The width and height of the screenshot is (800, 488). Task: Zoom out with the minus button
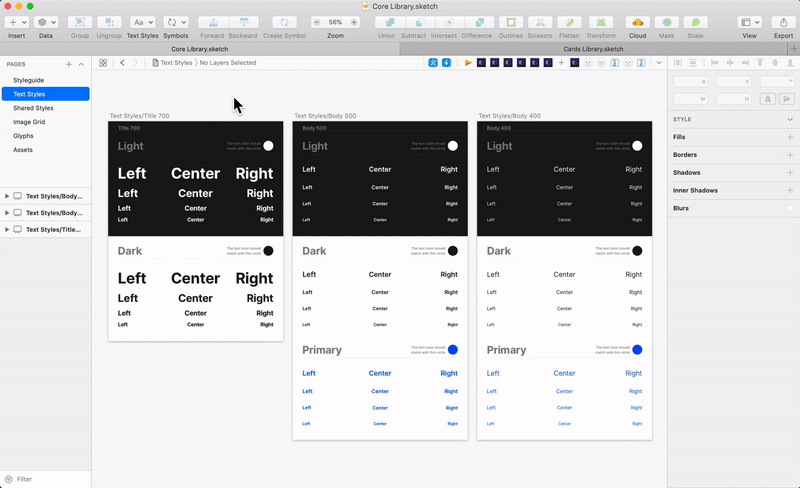pos(317,22)
